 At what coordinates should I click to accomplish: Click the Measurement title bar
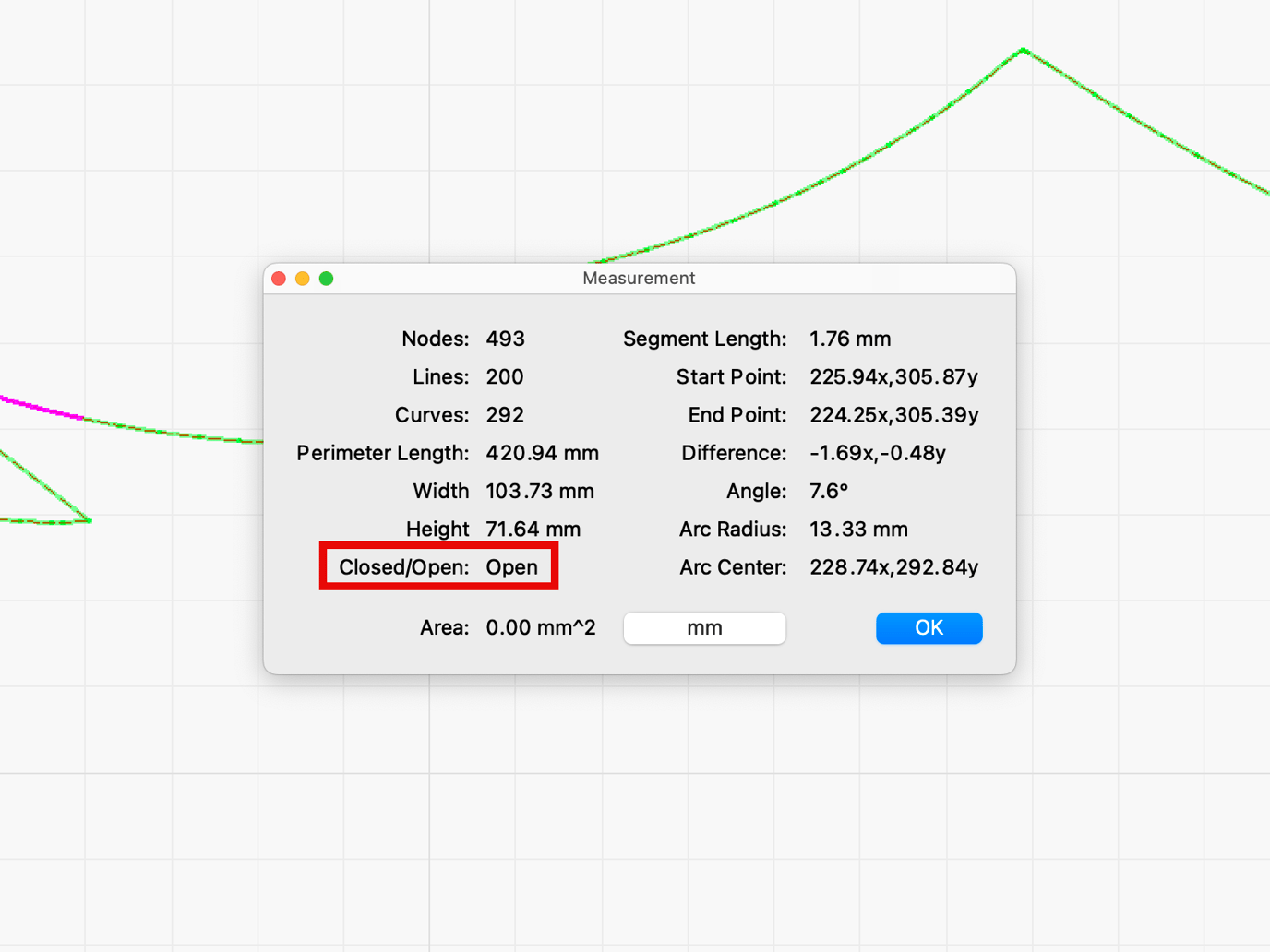pyautogui.click(x=639, y=279)
